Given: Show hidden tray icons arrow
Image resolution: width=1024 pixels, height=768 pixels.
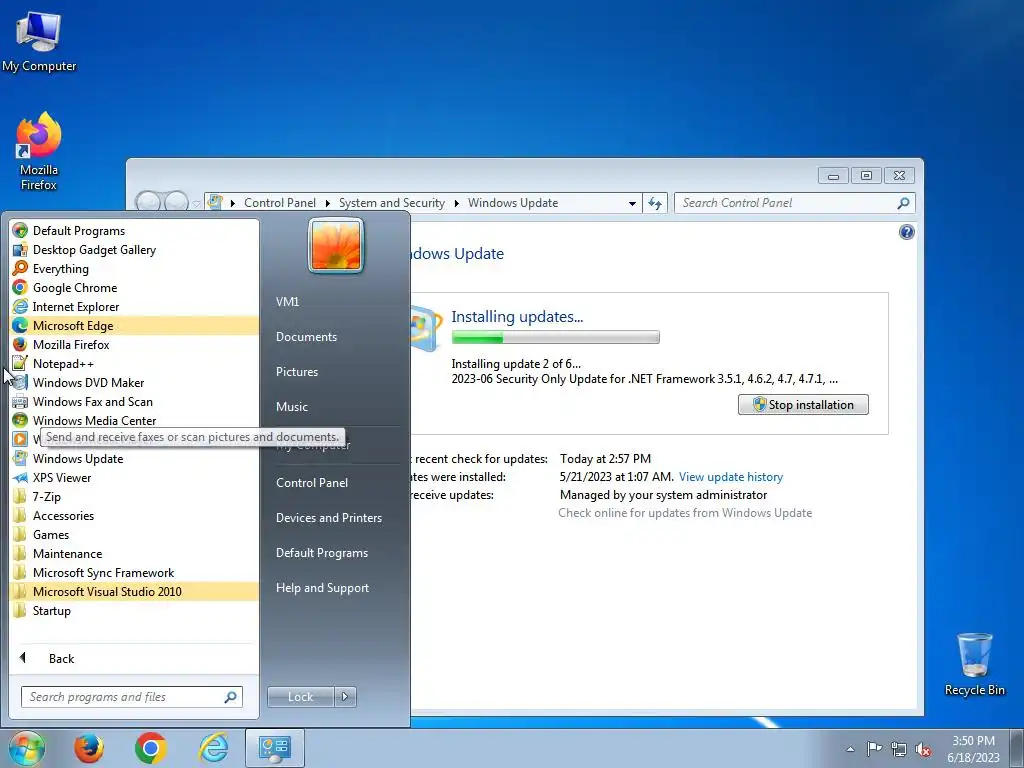Looking at the screenshot, I should [x=850, y=749].
